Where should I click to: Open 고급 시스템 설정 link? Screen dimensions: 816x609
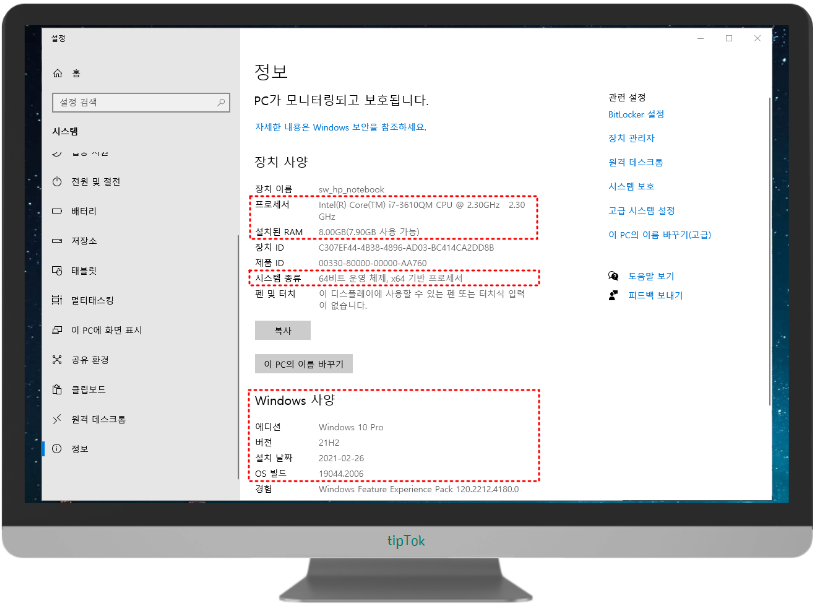[641, 210]
